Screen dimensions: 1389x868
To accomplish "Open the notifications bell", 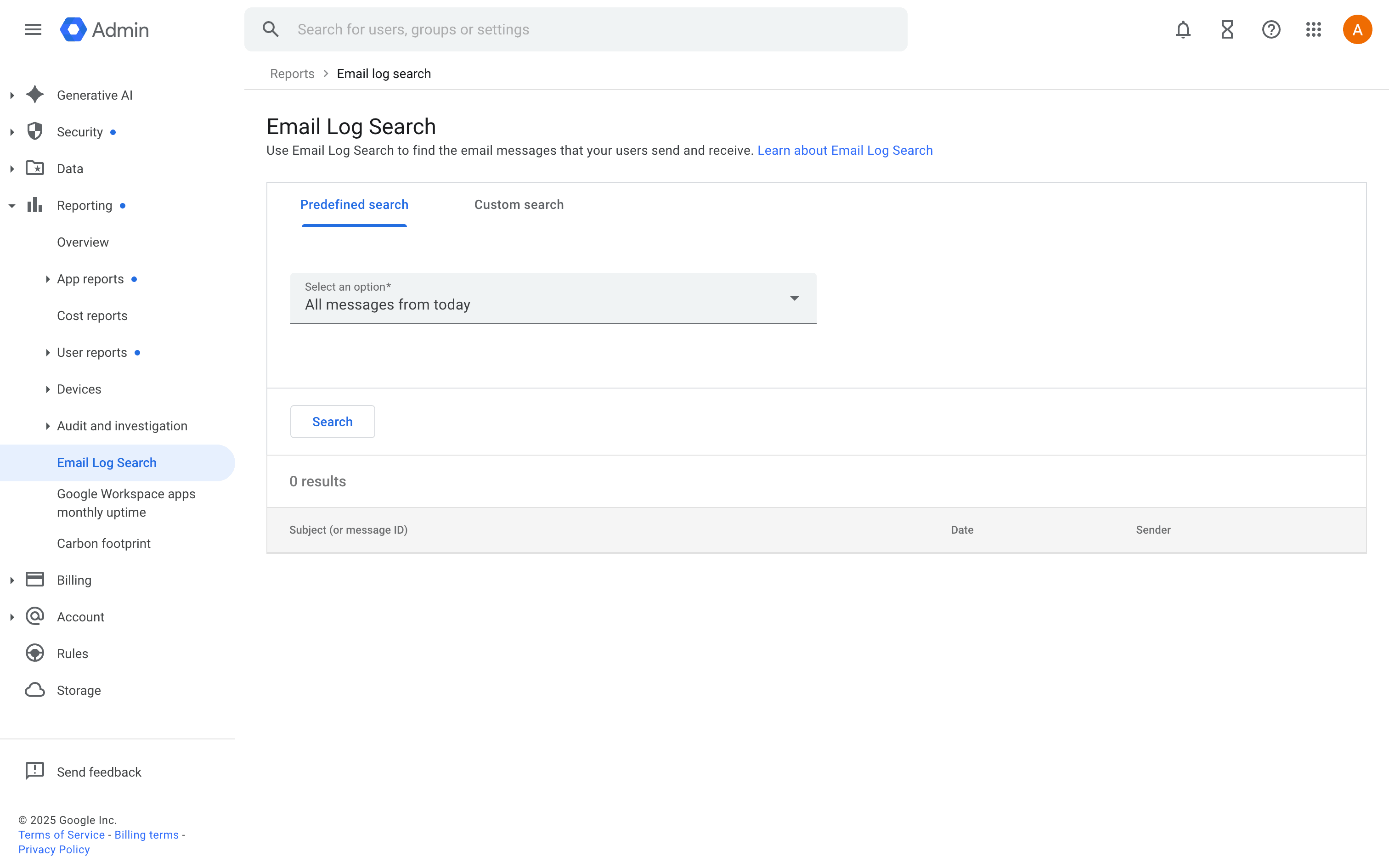I will click(1183, 29).
